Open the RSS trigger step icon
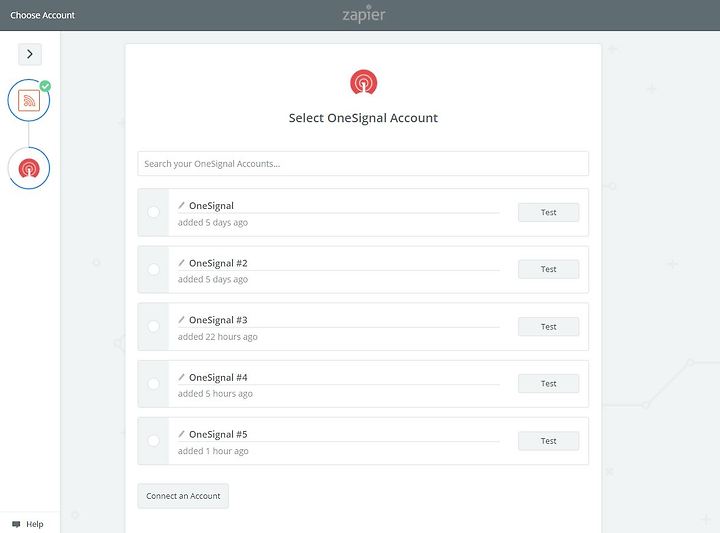720x533 pixels. (x=29, y=100)
